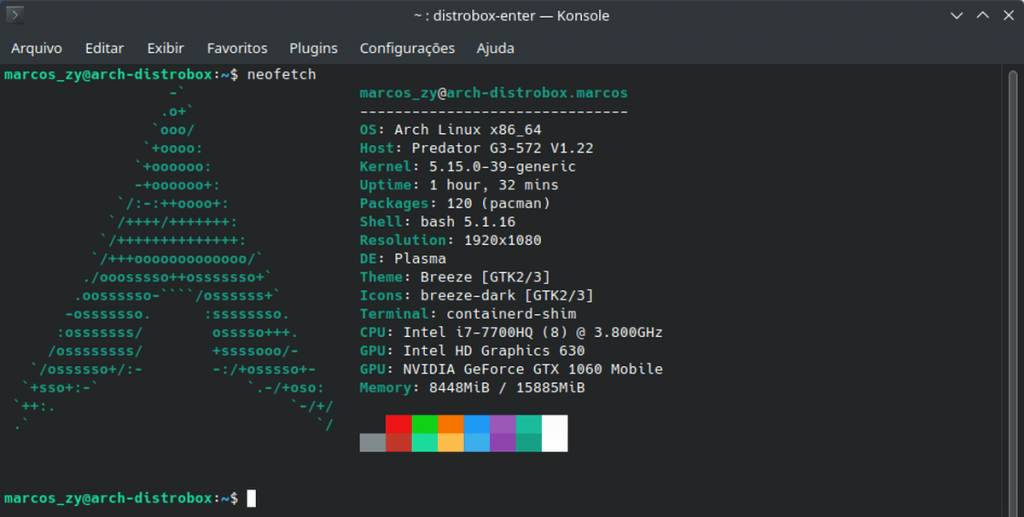Click the cursor at the bottom prompt
The height and width of the screenshot is (517, 1024).
[x=251, y=498]
